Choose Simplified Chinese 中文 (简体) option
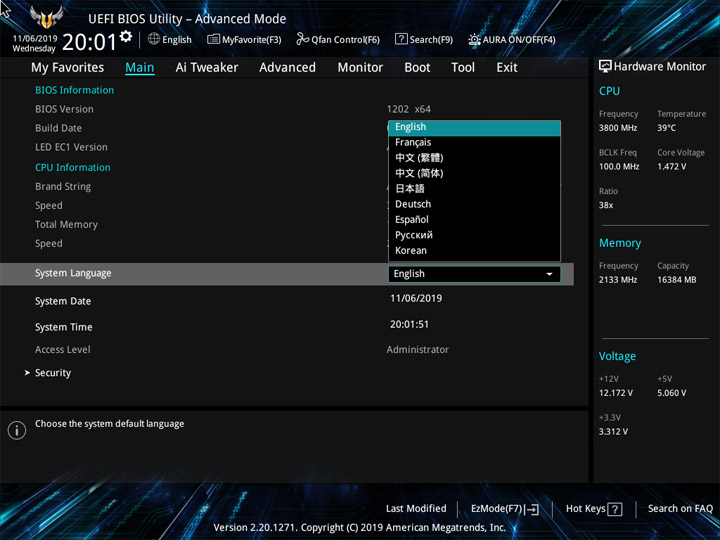Image resolution: width=720 pixels, height=540 pixels. point(474,173)
